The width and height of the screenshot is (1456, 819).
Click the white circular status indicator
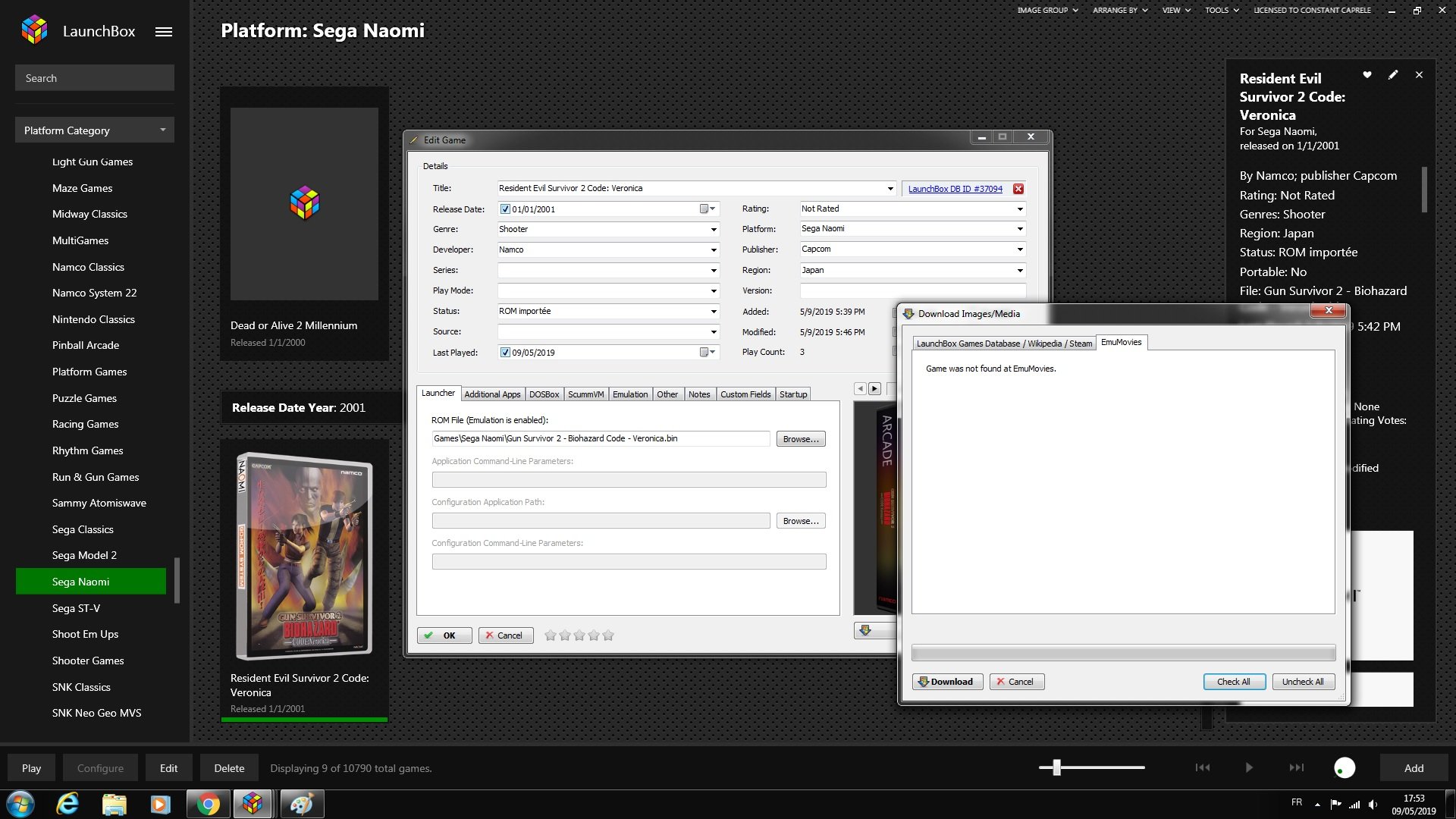(x=1345, y=768)
